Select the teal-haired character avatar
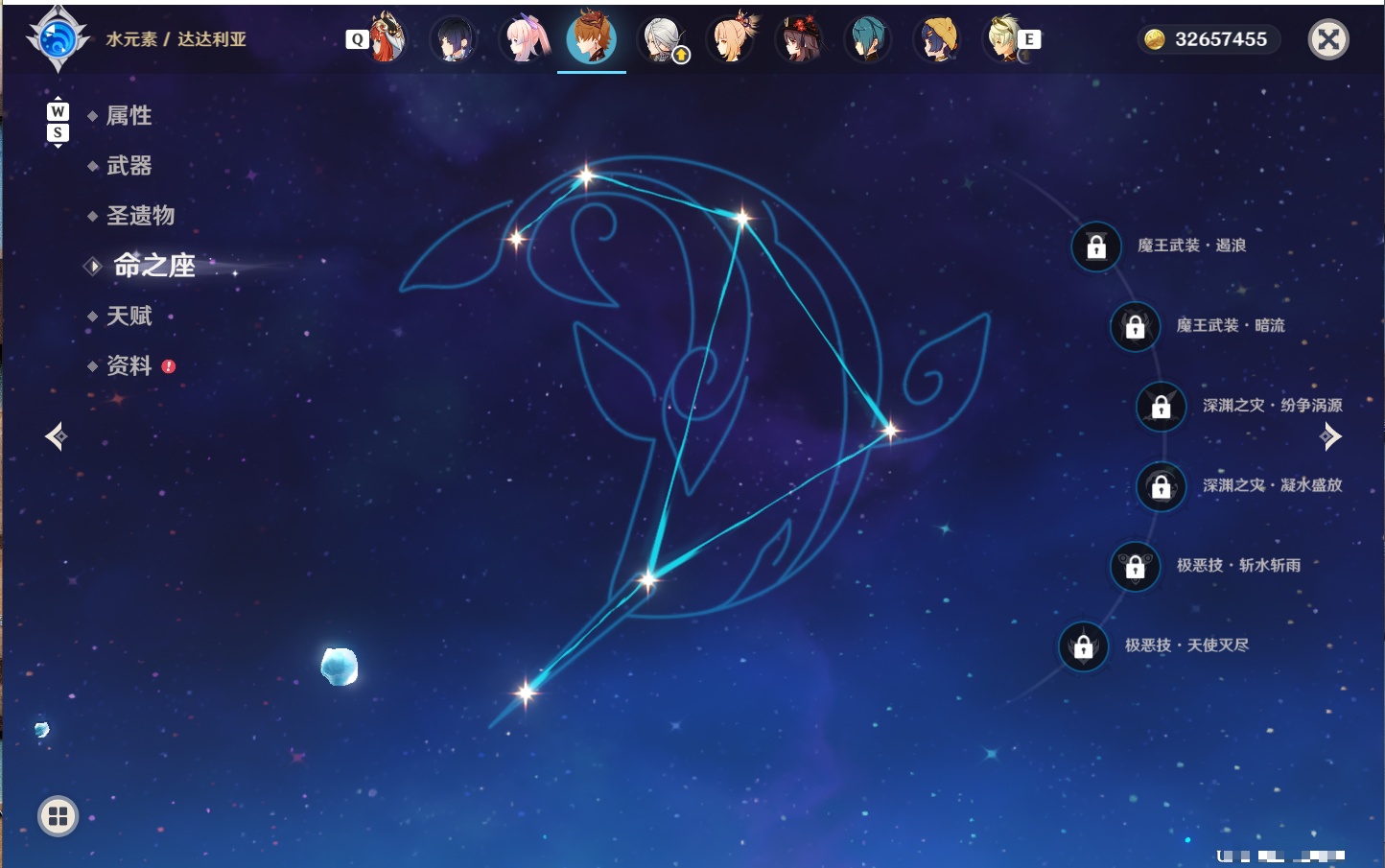 (x=868, y=39)
